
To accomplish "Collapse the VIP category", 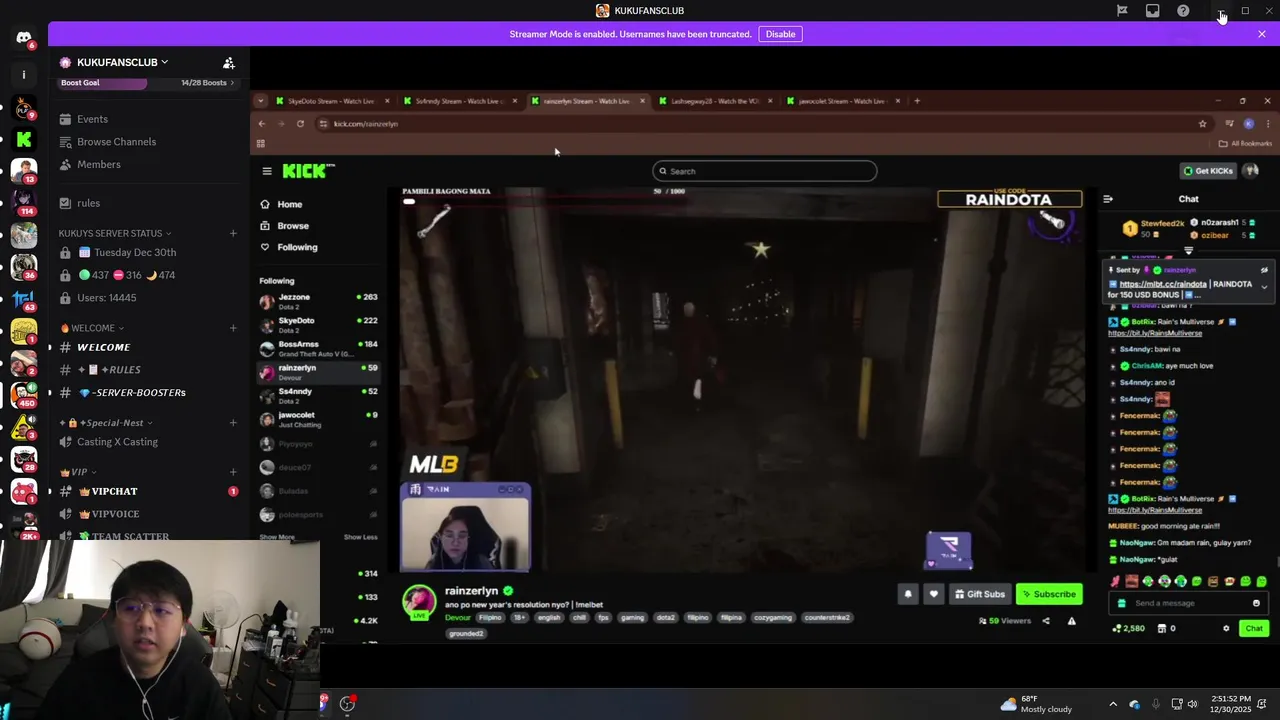I will tap(78, 472).
